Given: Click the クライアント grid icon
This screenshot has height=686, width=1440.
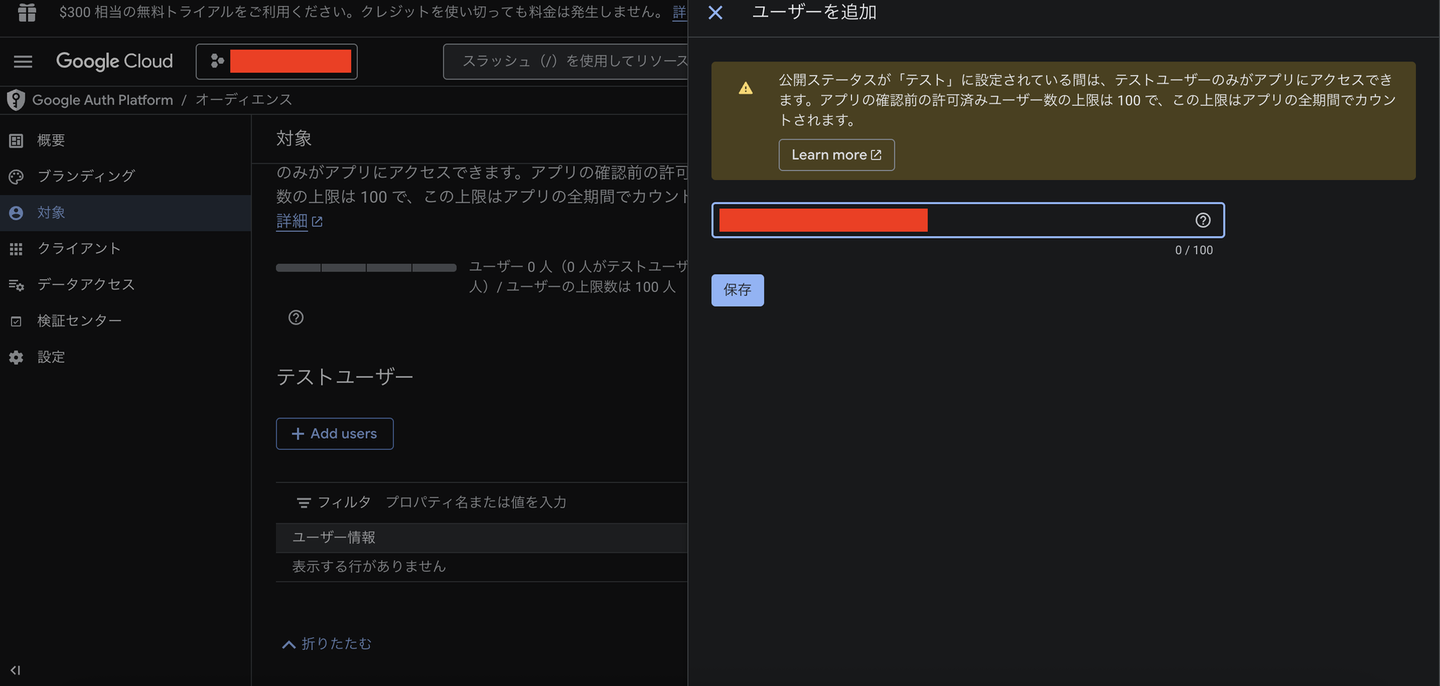Looking at the screenshot, I should coord(16,249).
